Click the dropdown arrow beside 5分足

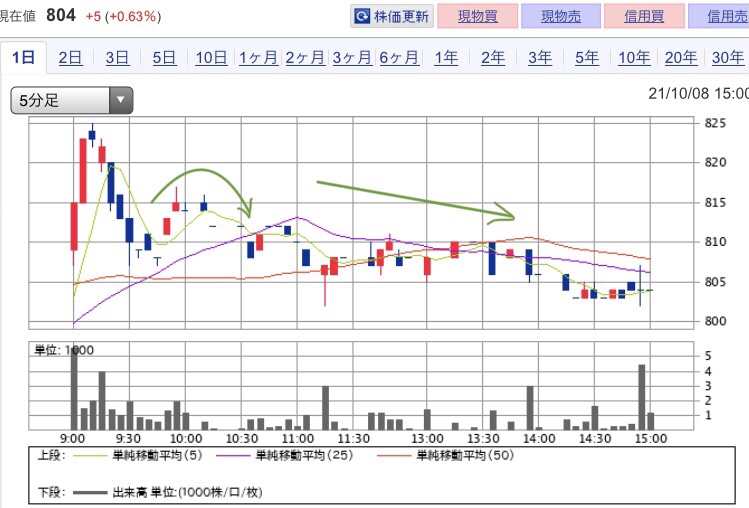[121, 100]
